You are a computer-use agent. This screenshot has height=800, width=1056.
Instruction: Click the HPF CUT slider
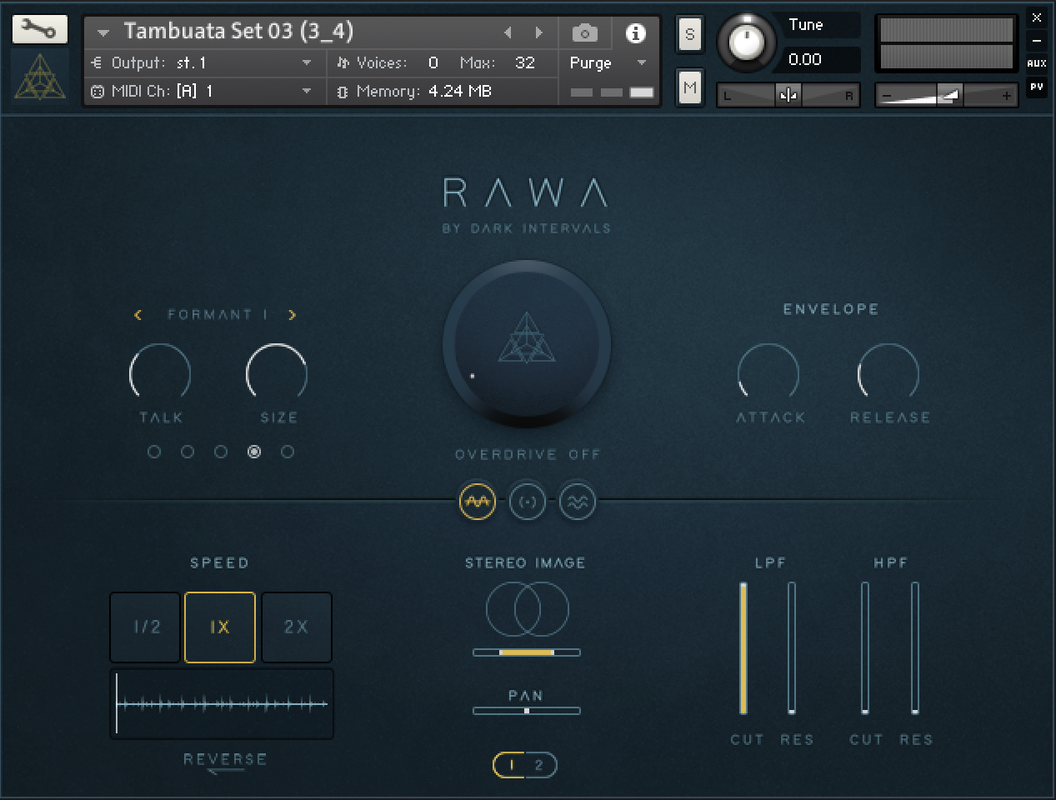pos(865,648)
